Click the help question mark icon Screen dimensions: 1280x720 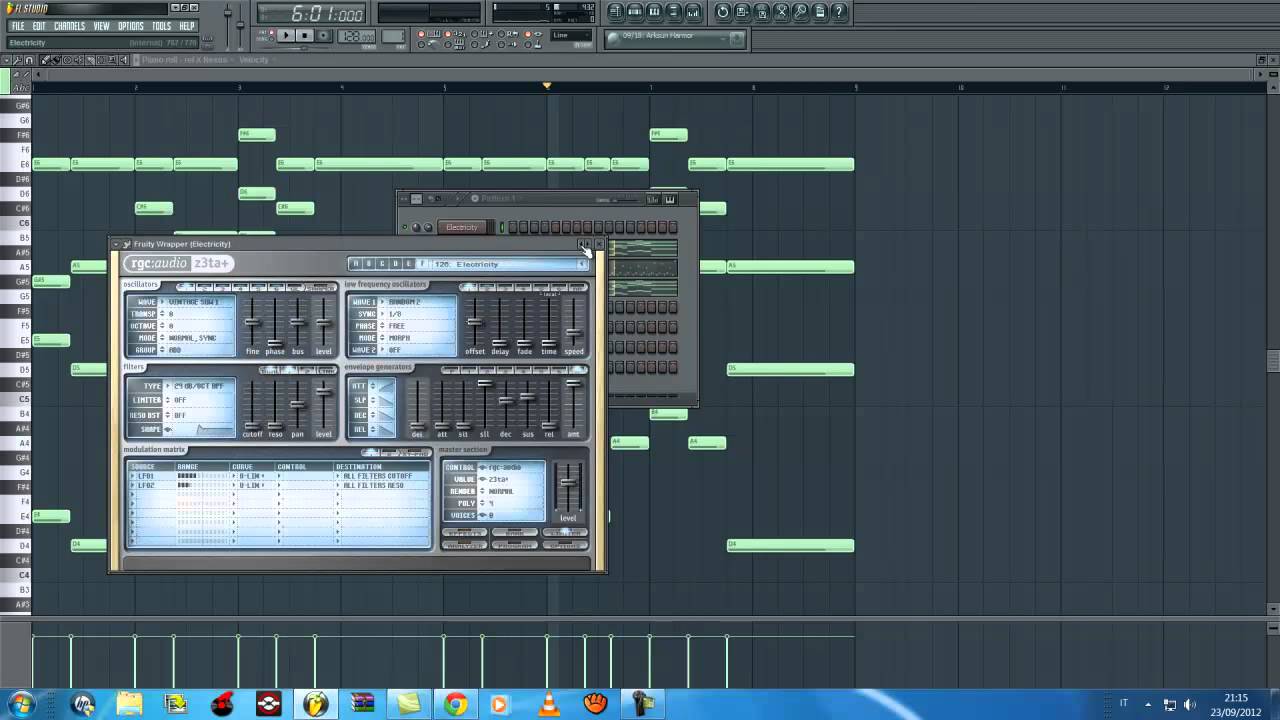pos(839,12)
